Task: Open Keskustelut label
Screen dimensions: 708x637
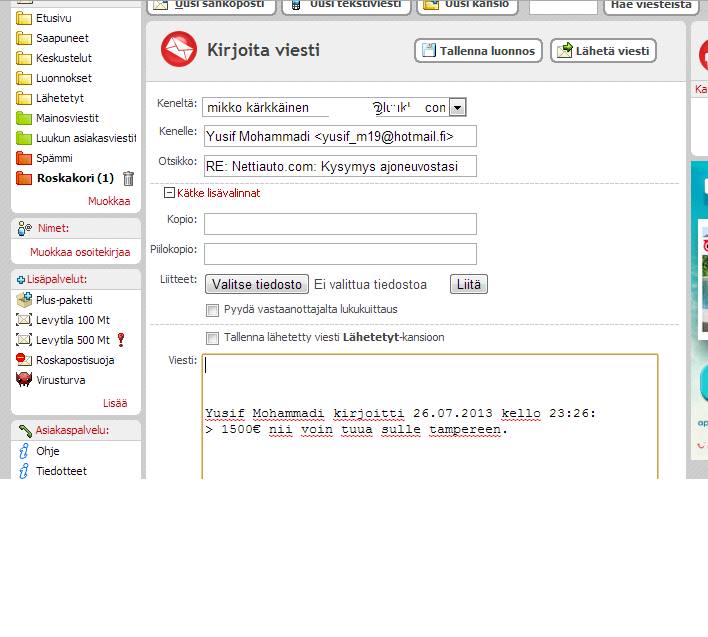Action: [64, 58]
